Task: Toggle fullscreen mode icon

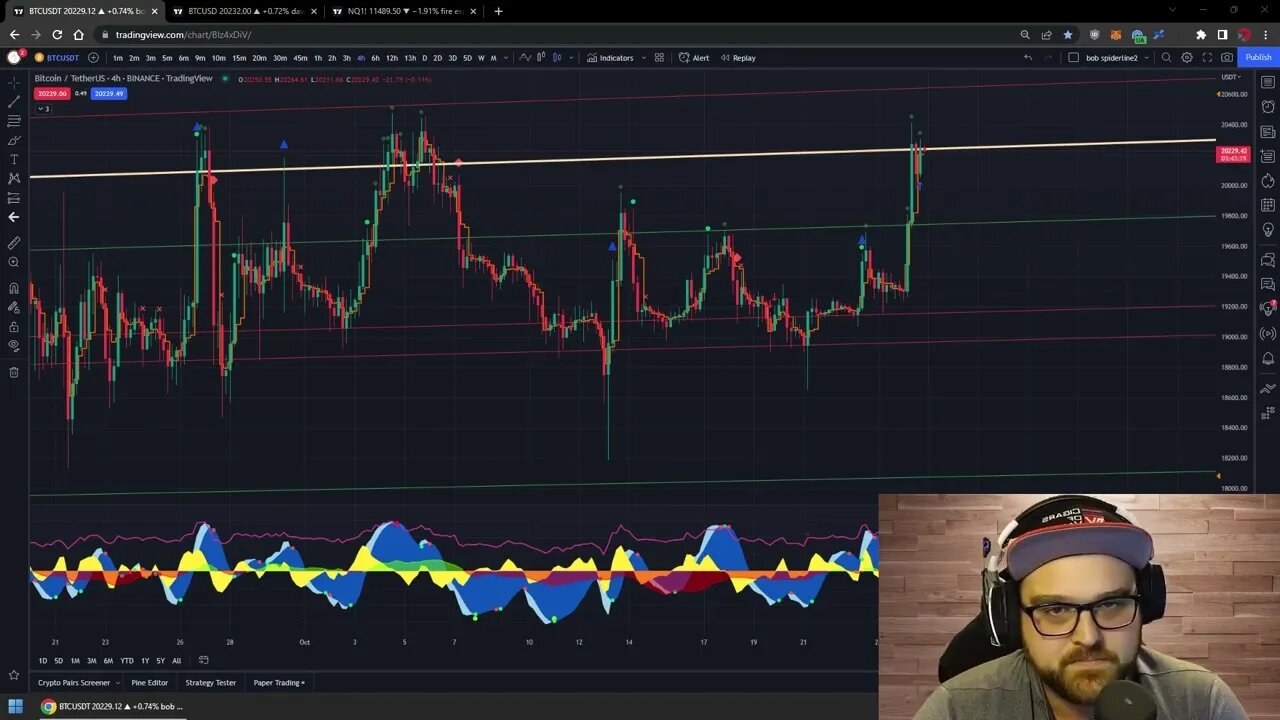Action: (1207, 58)
